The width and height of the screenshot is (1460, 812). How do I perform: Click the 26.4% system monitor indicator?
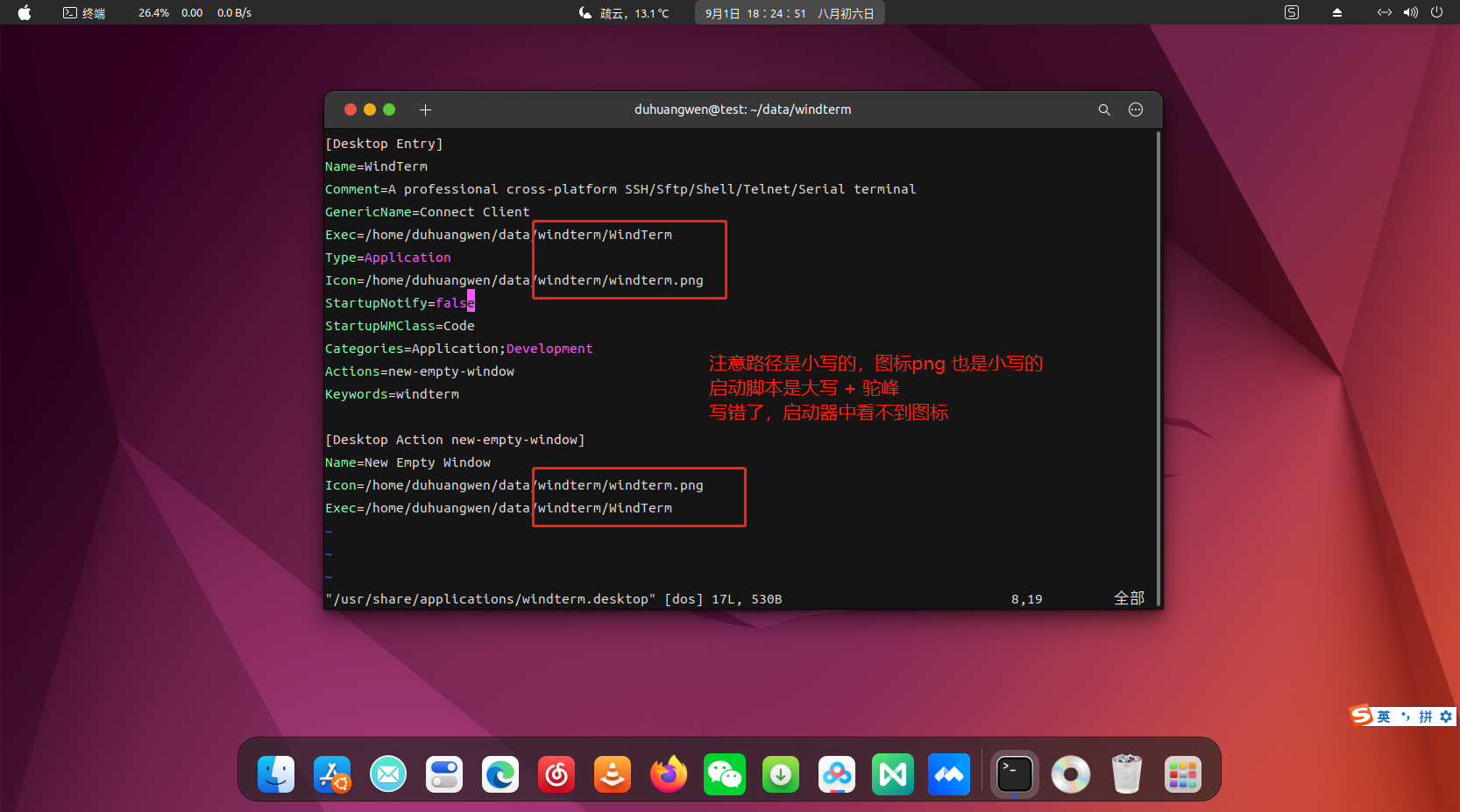click(153, 13)
